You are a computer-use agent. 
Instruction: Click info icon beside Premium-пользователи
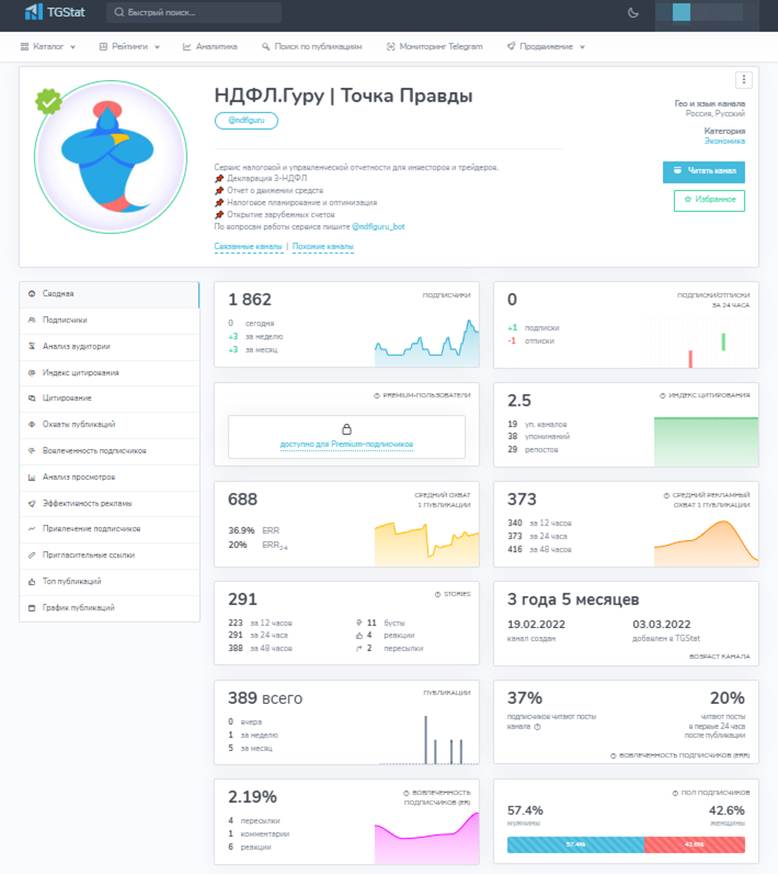(377, 396)
